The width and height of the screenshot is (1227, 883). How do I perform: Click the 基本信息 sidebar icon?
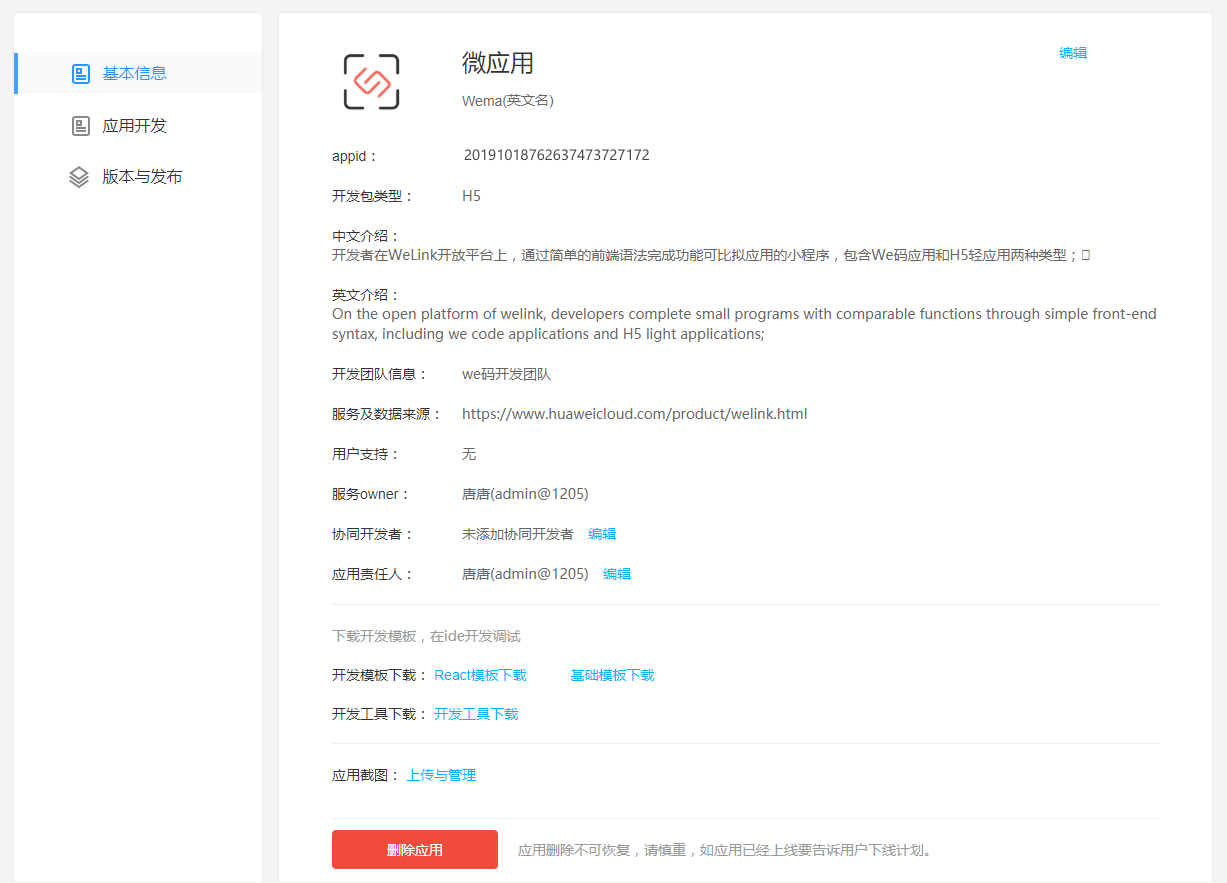tap(81, 74)
